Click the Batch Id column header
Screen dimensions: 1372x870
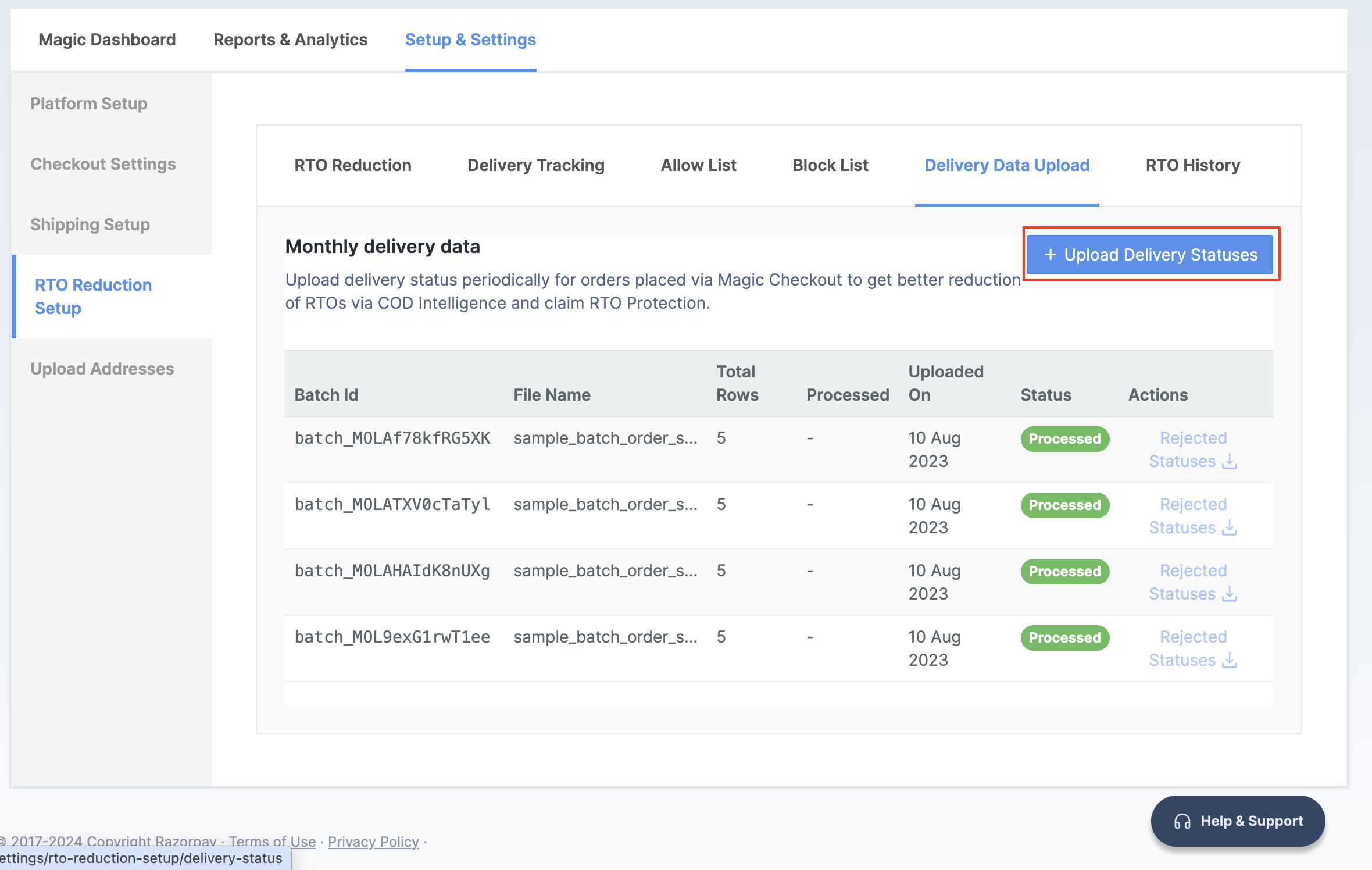coord(326,395)
